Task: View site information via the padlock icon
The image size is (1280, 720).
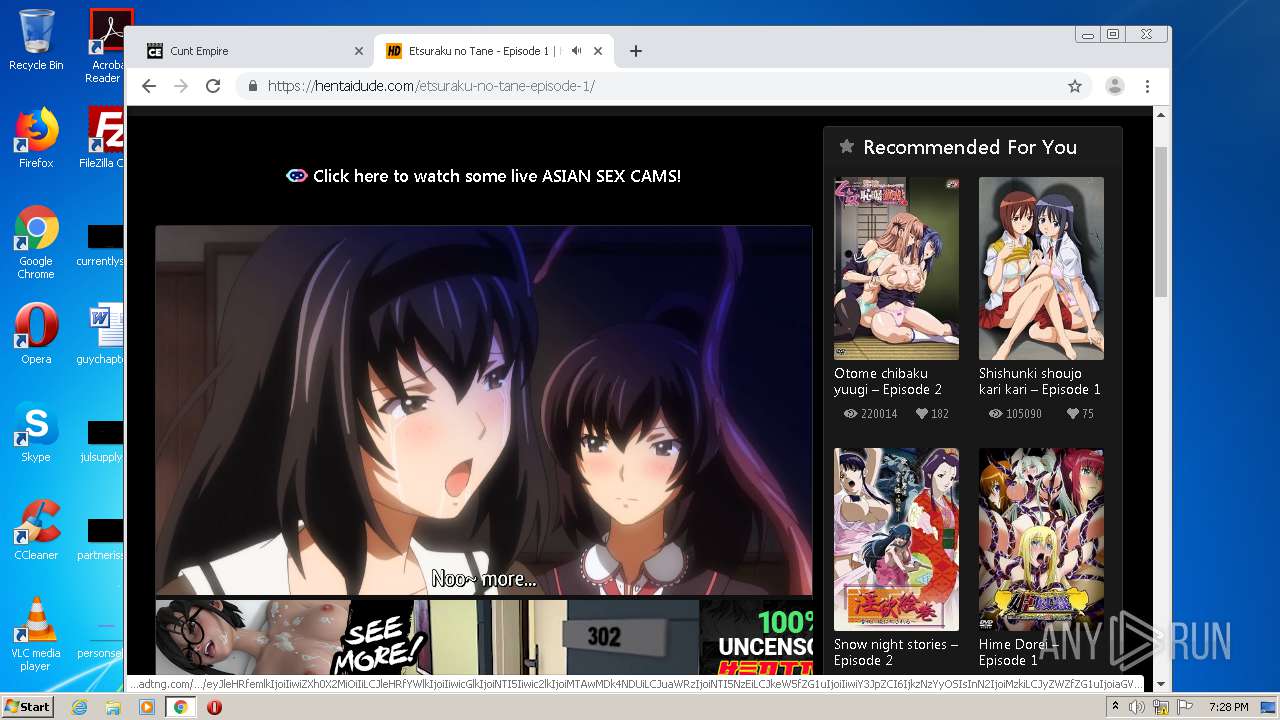Action: point(253,86)
